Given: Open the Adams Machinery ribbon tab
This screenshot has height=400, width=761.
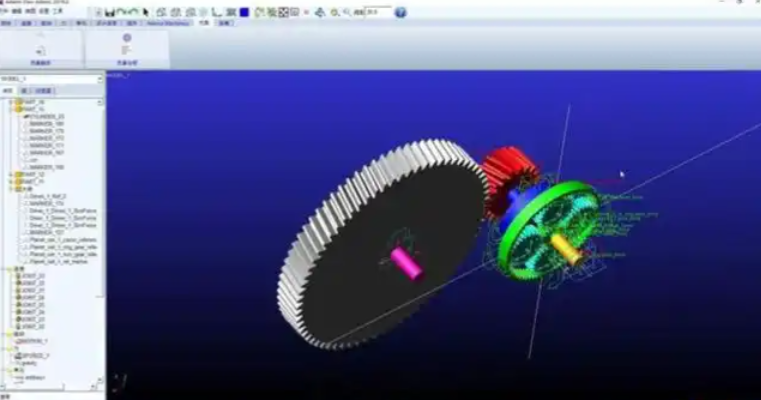Looking at the screenshot, I should tap(168, 22).
